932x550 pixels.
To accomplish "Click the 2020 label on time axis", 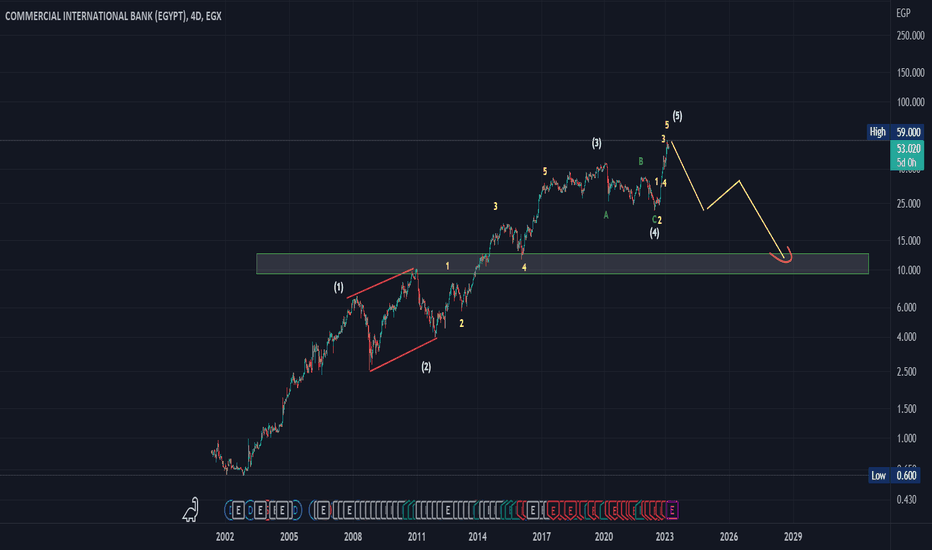I will (x=603, y=537).
